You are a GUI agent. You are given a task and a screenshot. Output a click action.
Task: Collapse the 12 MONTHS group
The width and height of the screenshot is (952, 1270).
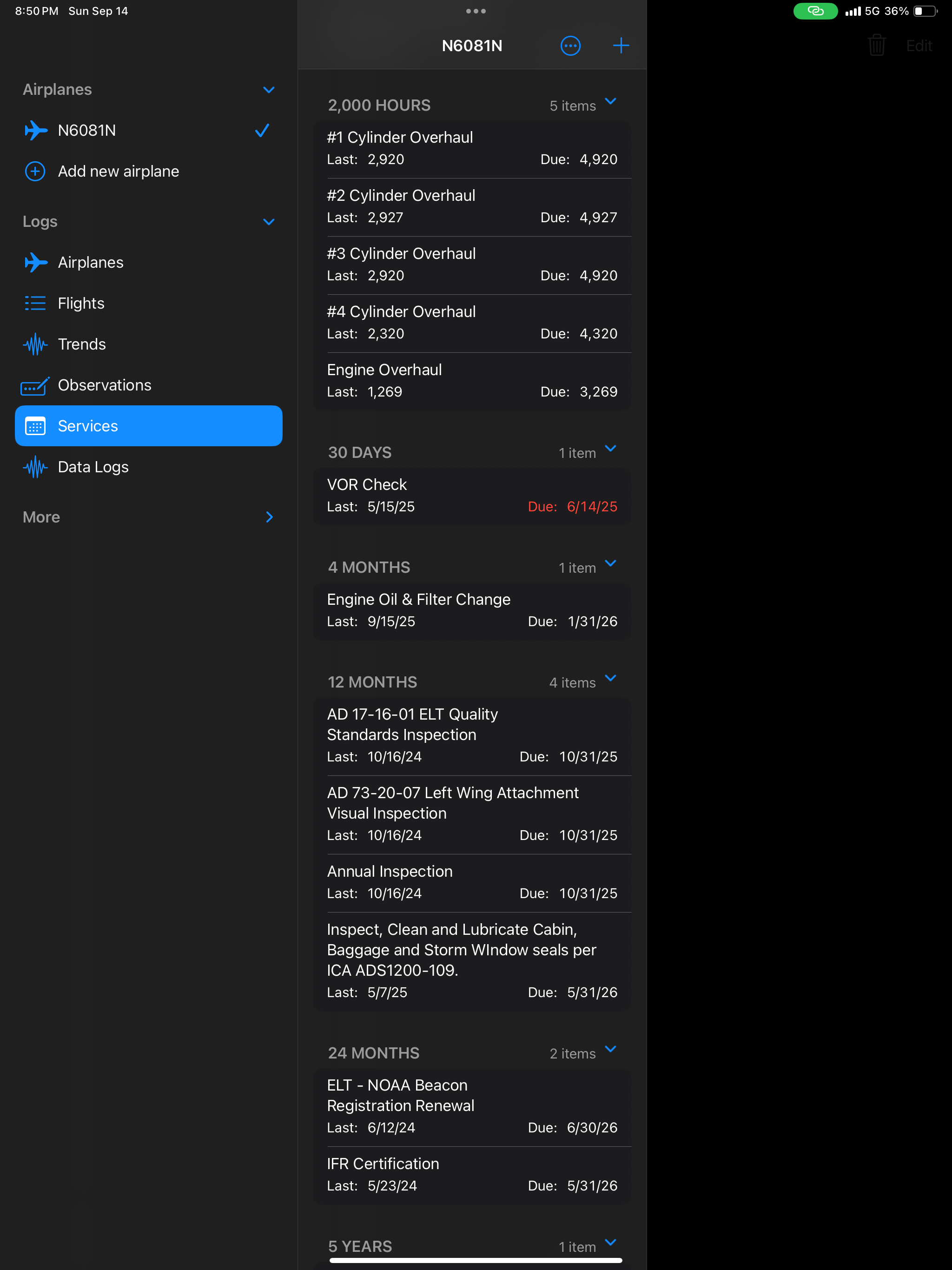(611, 678)
